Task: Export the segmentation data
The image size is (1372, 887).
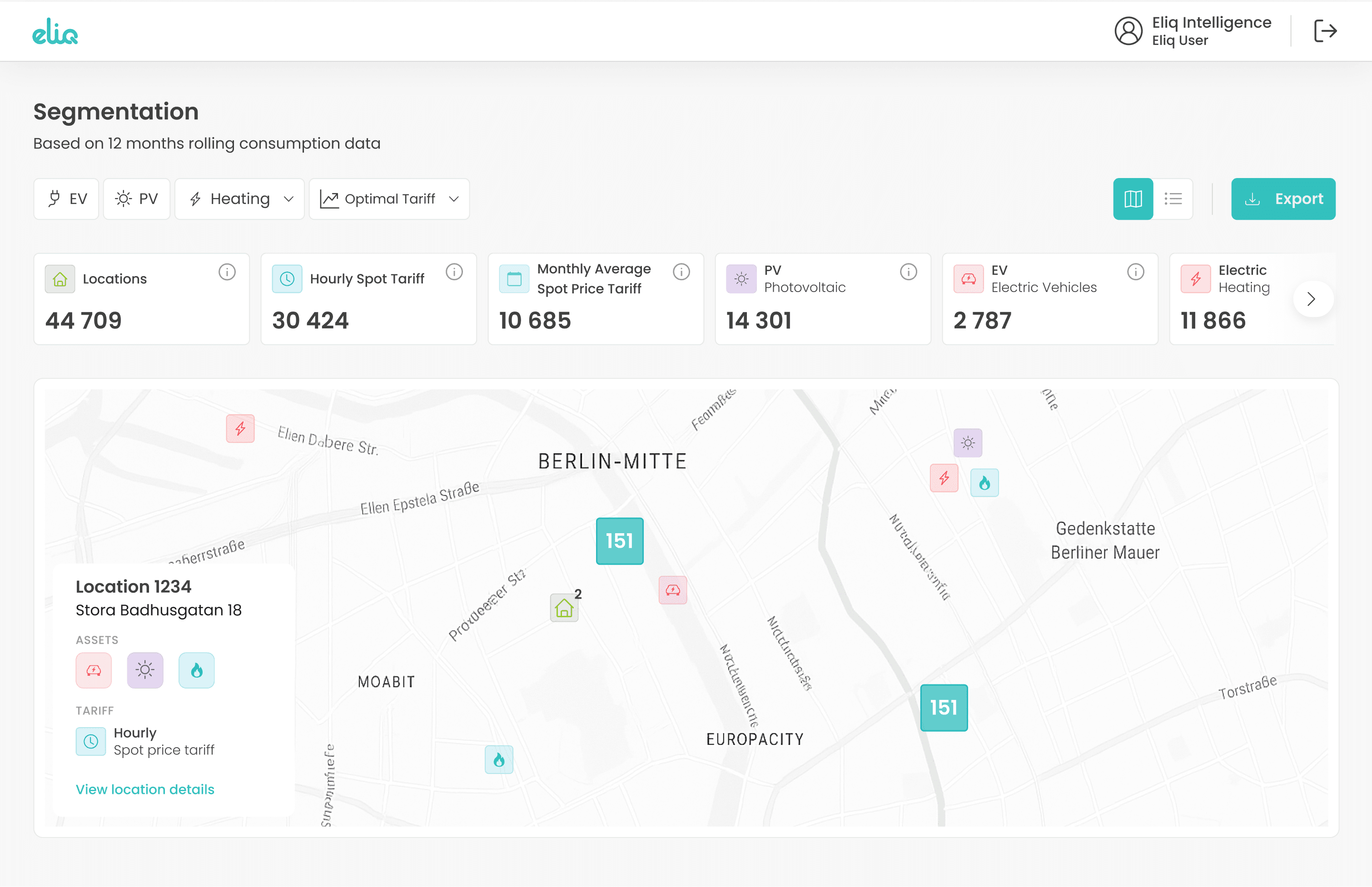Action: (x=1283, y=199)
